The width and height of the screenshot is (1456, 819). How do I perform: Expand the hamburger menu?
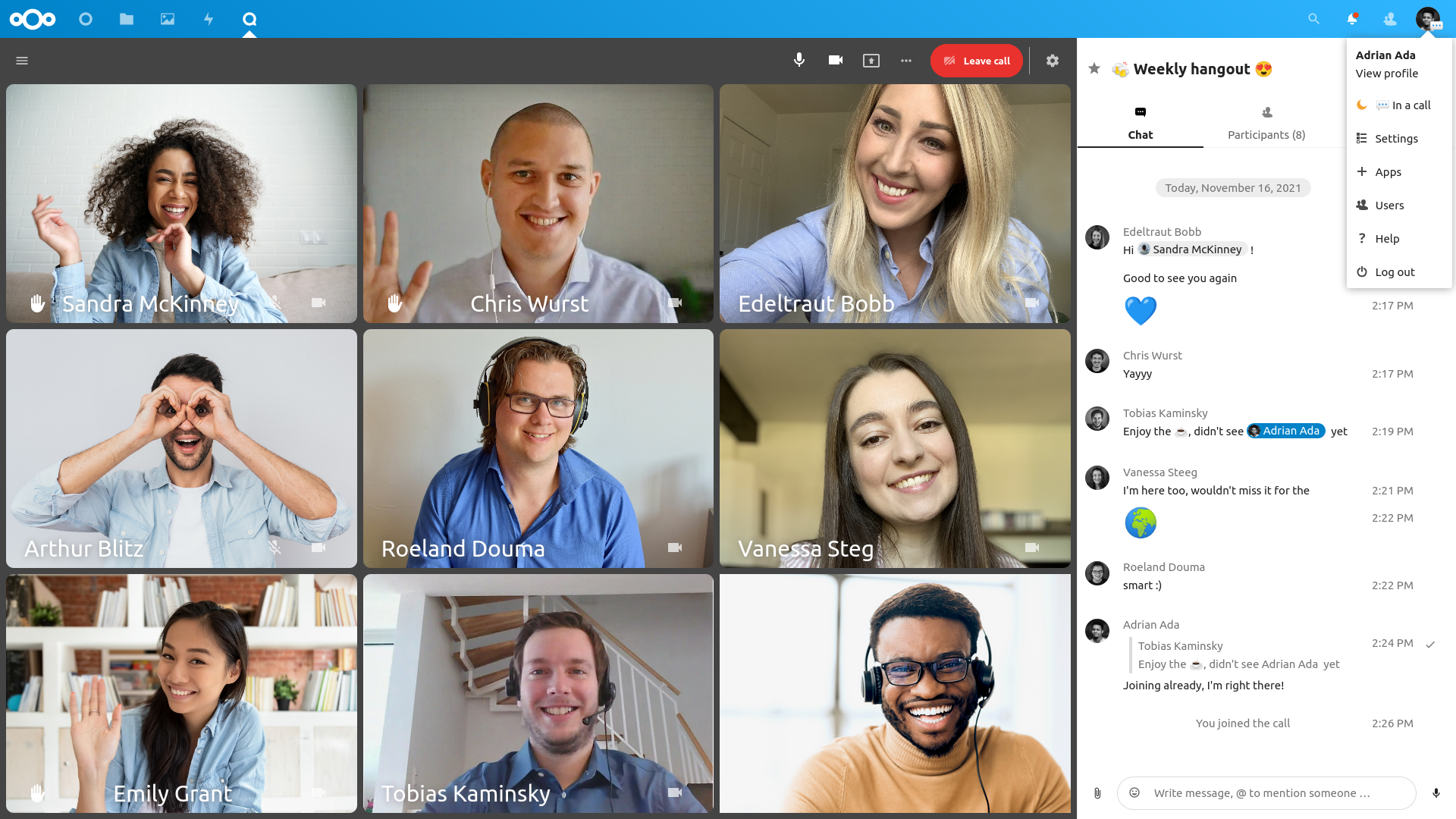pyautogui.click(x=22, y=60)
